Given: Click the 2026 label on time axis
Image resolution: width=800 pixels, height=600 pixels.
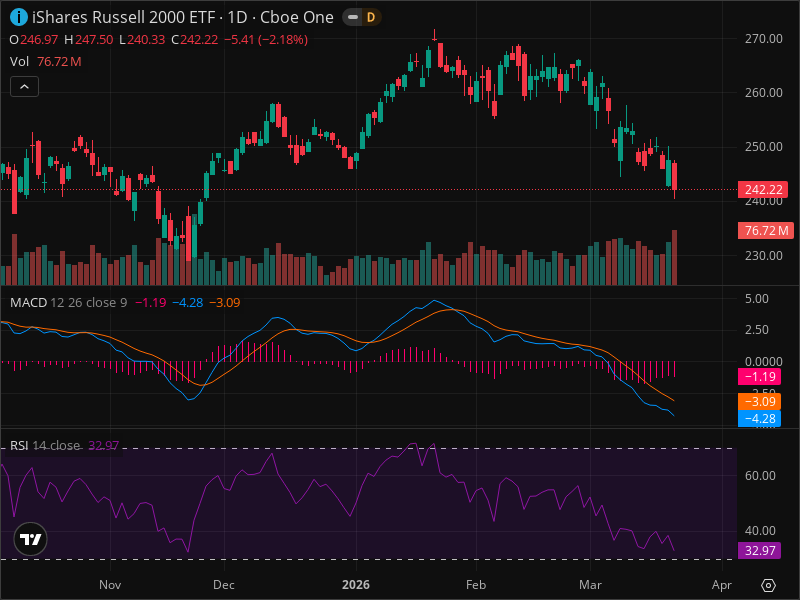Looking at the screenshot, I should tap(356, 585).
